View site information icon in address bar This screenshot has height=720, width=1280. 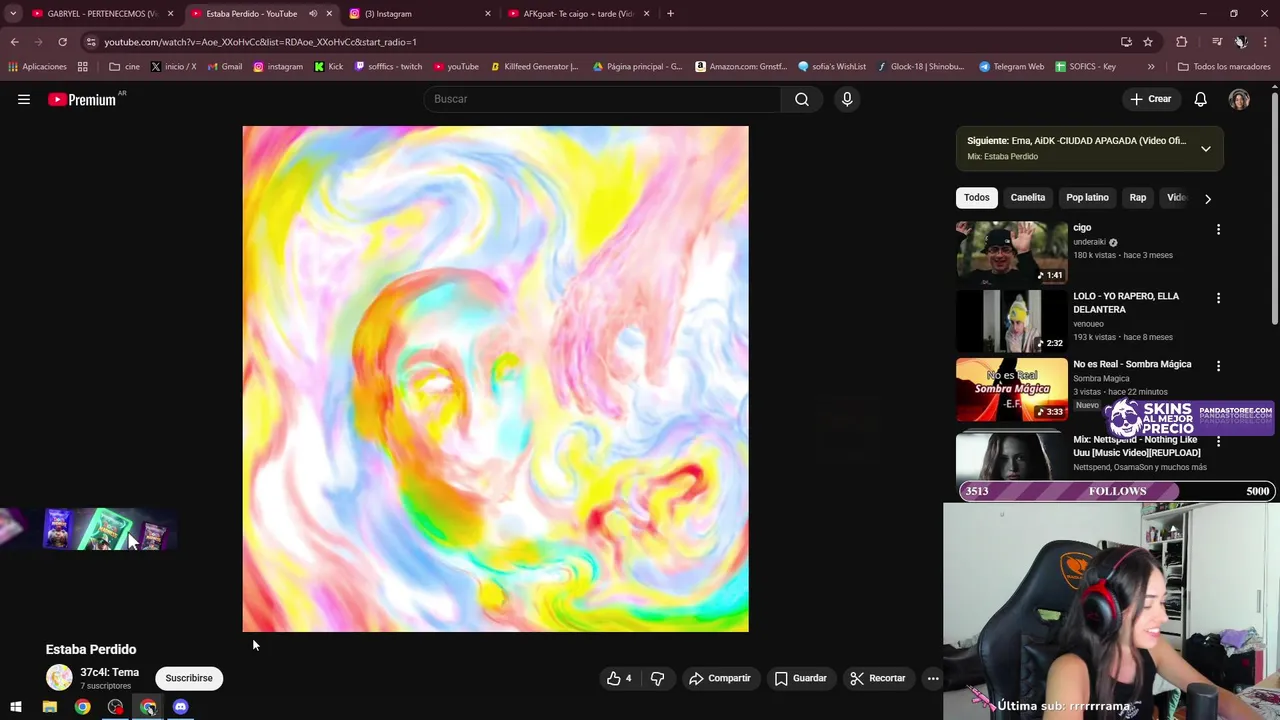click(x=91, y=42)
